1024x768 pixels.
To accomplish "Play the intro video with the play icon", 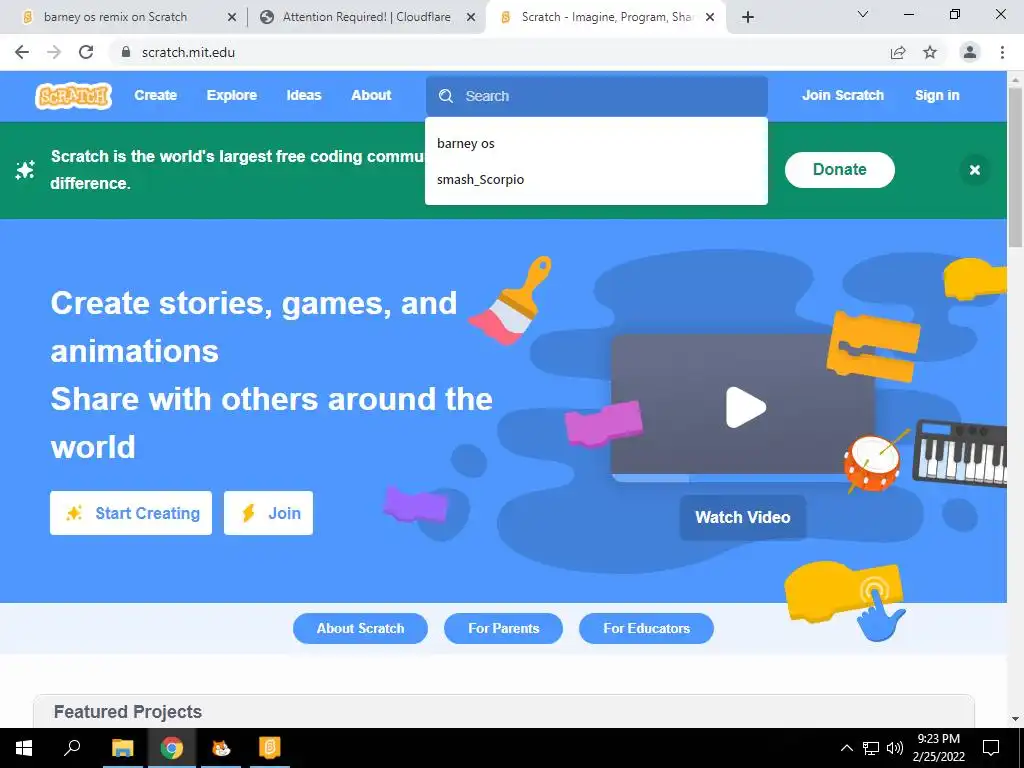I will (745, 408).
